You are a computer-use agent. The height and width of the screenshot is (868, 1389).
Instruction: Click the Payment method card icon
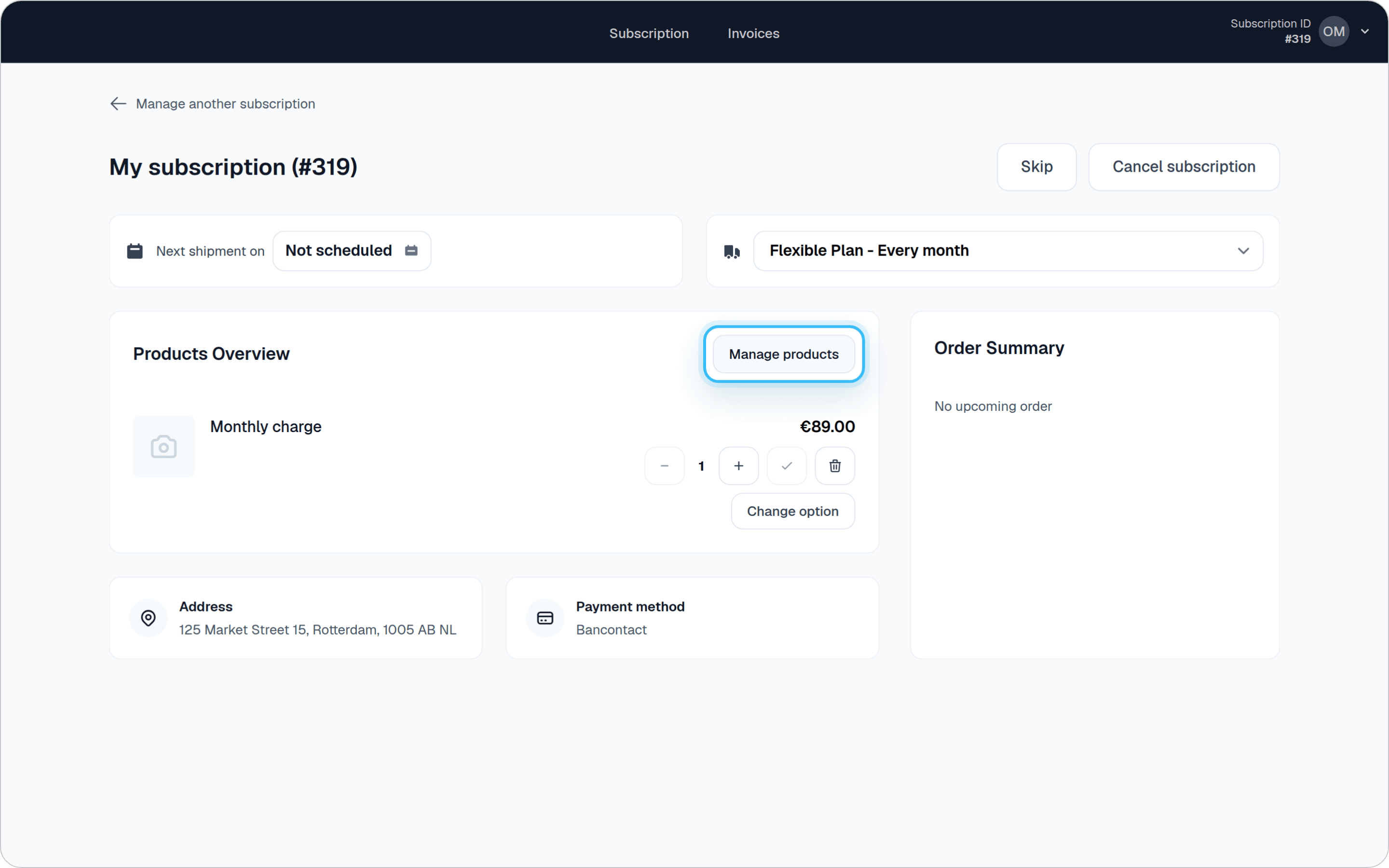pyautogui.click(x=545, y=618)
